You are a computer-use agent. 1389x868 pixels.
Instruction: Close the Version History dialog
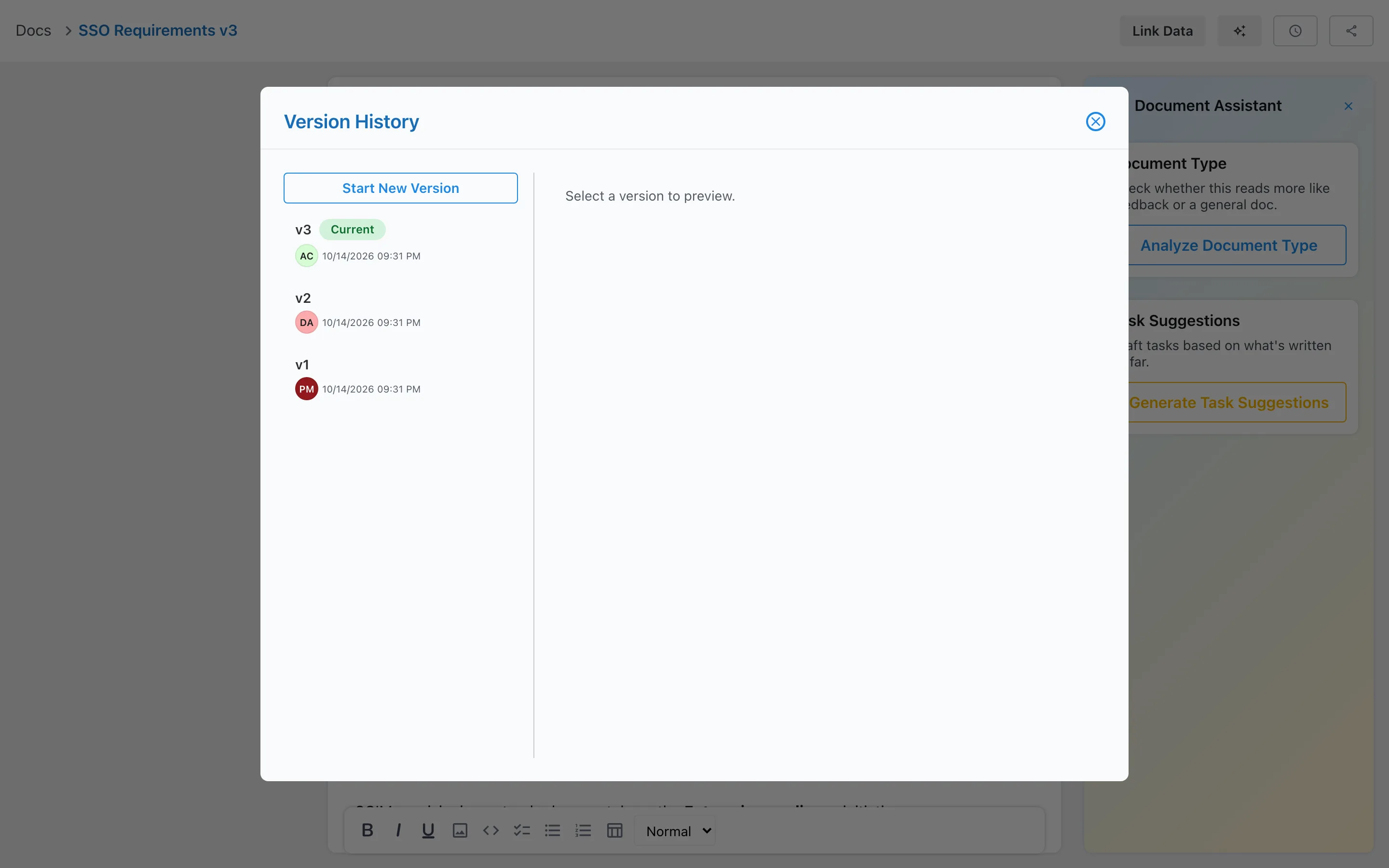(x=1095, y=121)
